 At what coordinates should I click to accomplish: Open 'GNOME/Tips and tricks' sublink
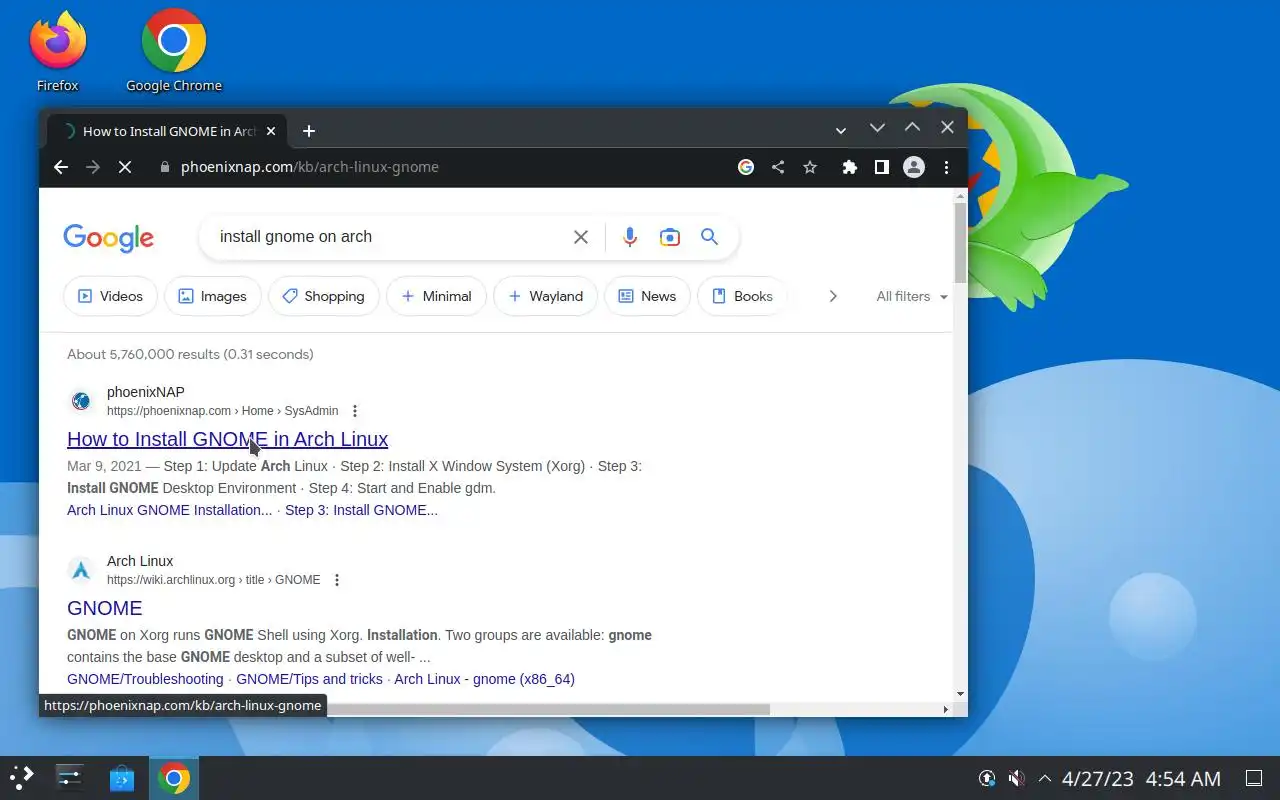tap(309, 679)
